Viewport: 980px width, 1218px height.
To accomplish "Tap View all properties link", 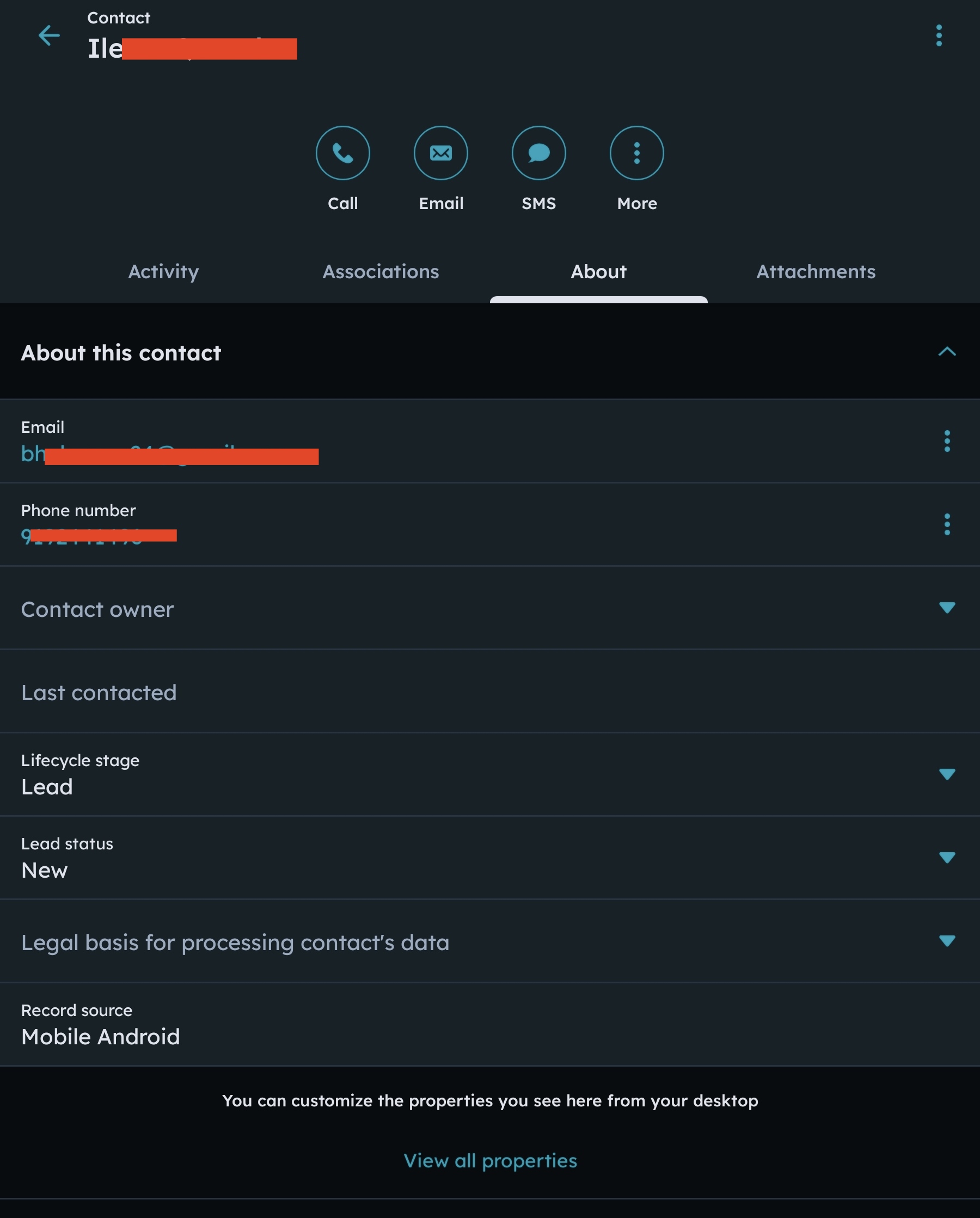I will click(x=491, y=1161).
